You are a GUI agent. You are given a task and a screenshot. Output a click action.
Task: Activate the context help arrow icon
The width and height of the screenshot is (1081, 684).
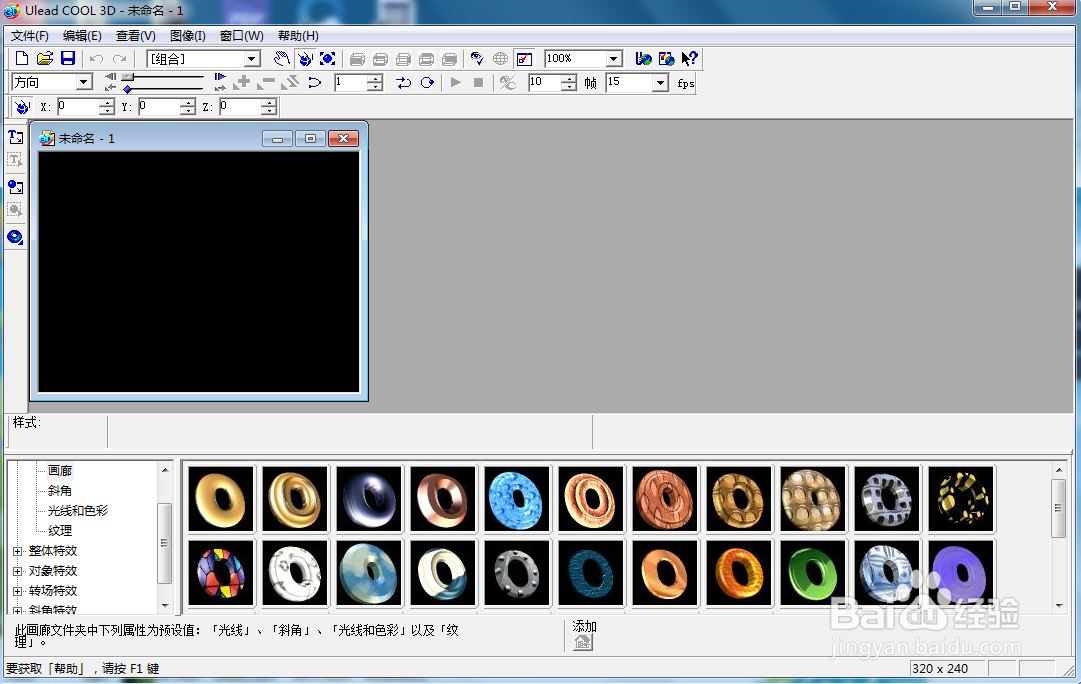coord(689,59)
